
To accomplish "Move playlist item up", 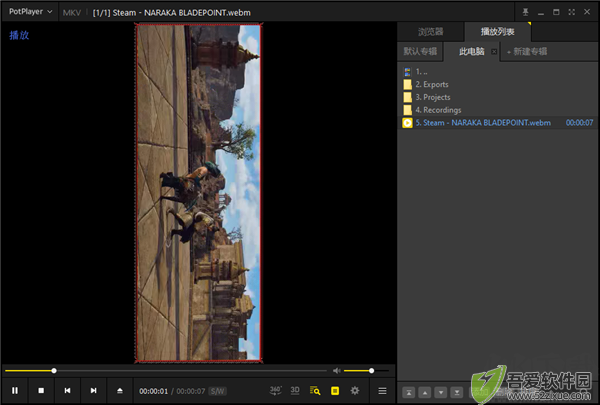I will click(425, 392).
